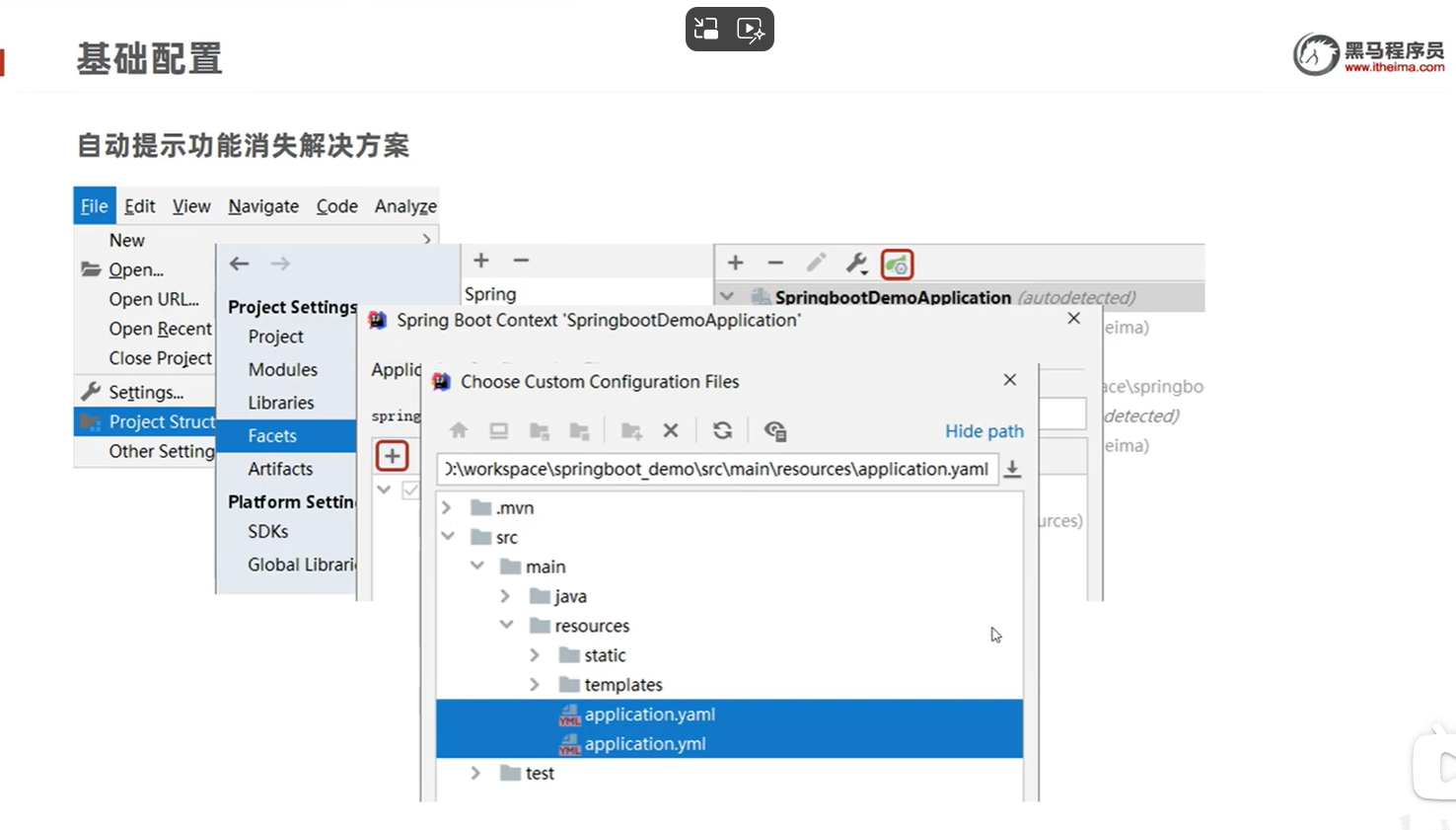The width and height of the screenshot is (1456, 830).
Task: Select Artifacts under Project Settings
Action: click(x=280, y=469)
